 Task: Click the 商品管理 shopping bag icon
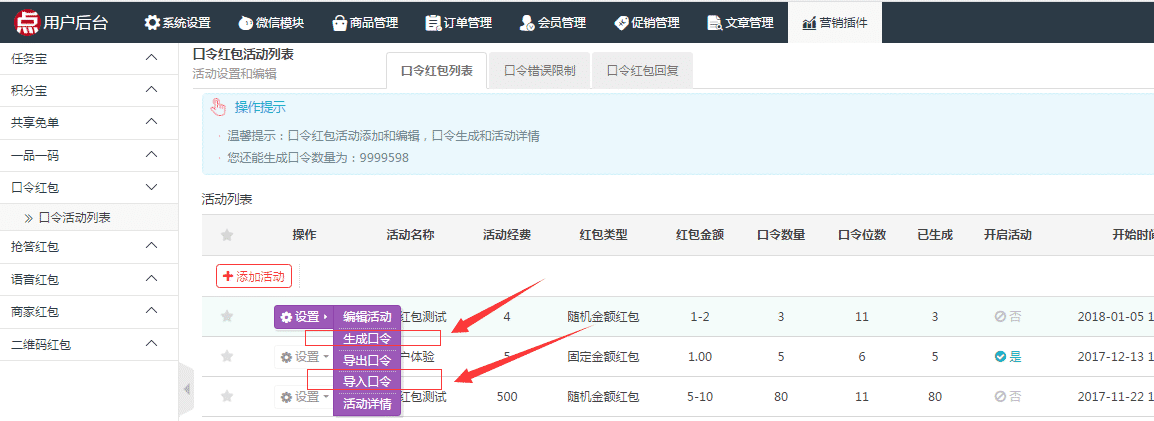pos(340,22)
